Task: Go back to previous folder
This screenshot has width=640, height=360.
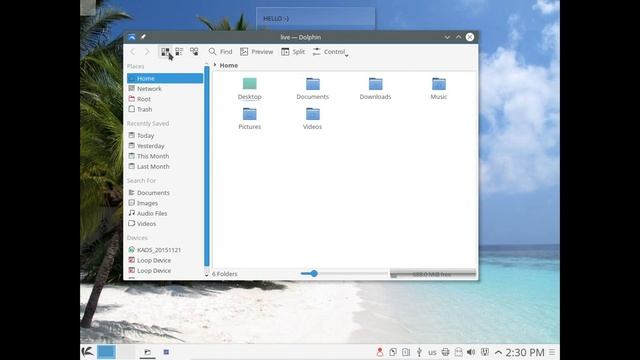Action: pos(133,52)
